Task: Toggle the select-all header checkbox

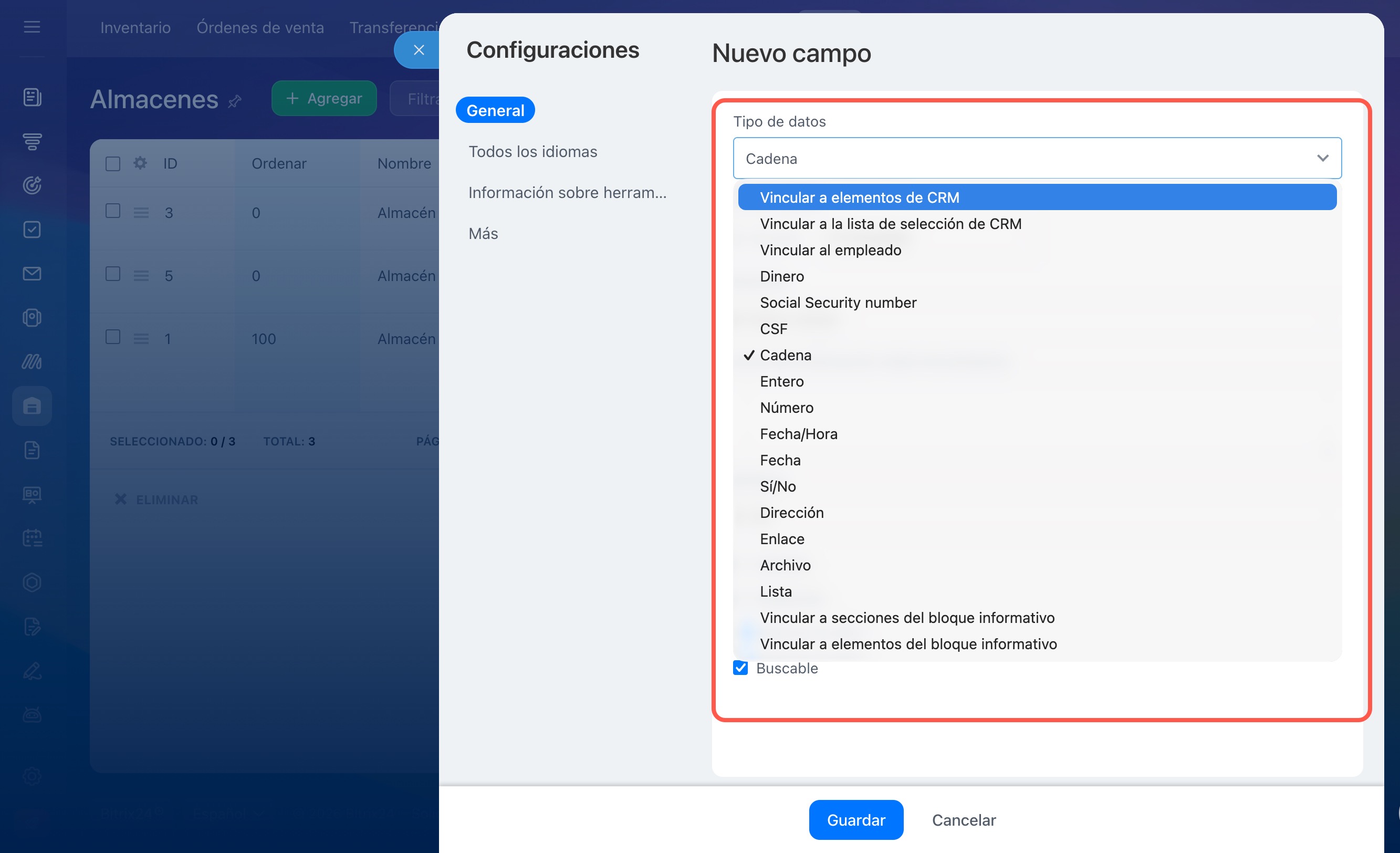Action: tap(113, 164)
